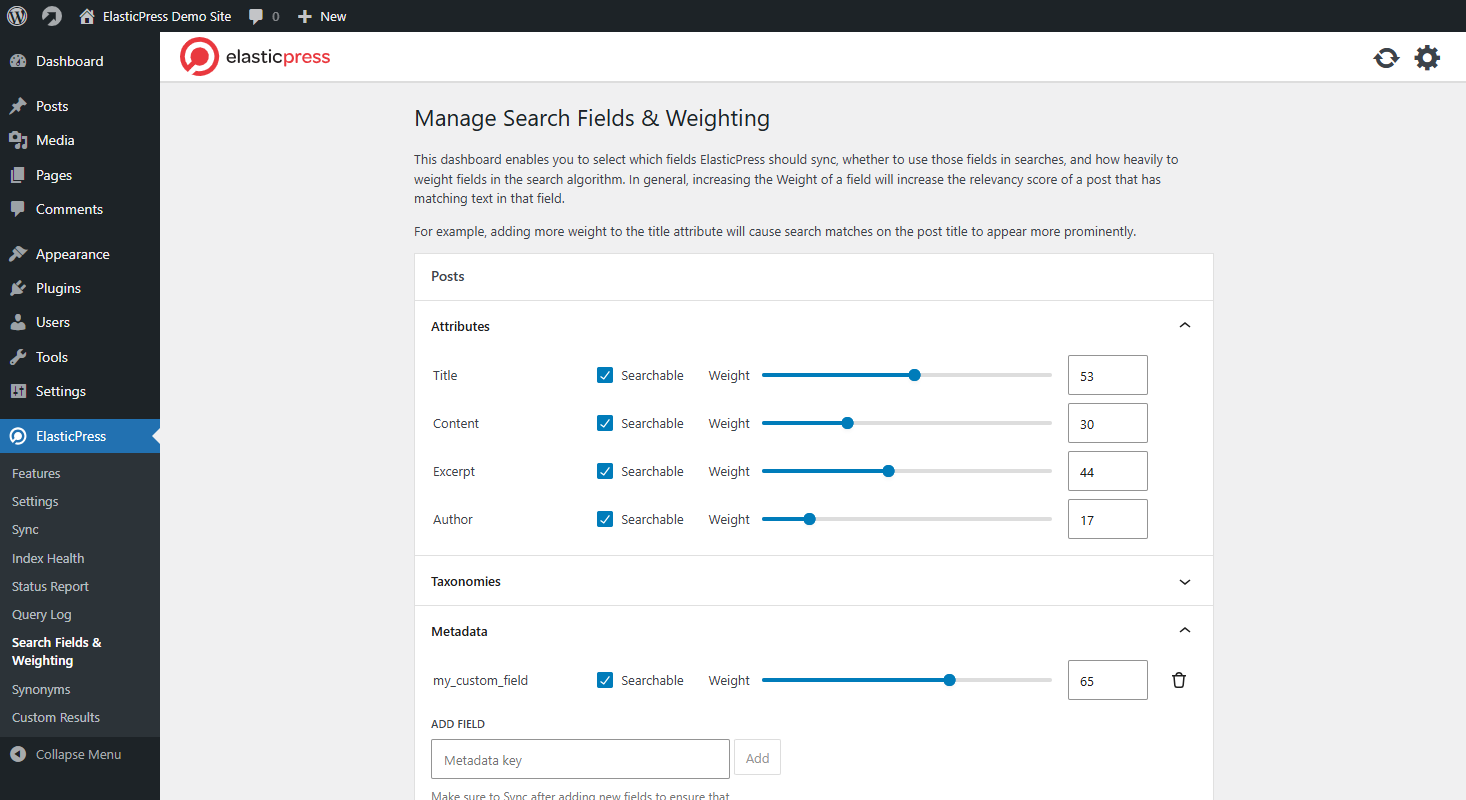Click the ElasticPress admin bar icon

click(x=51, y=16)
